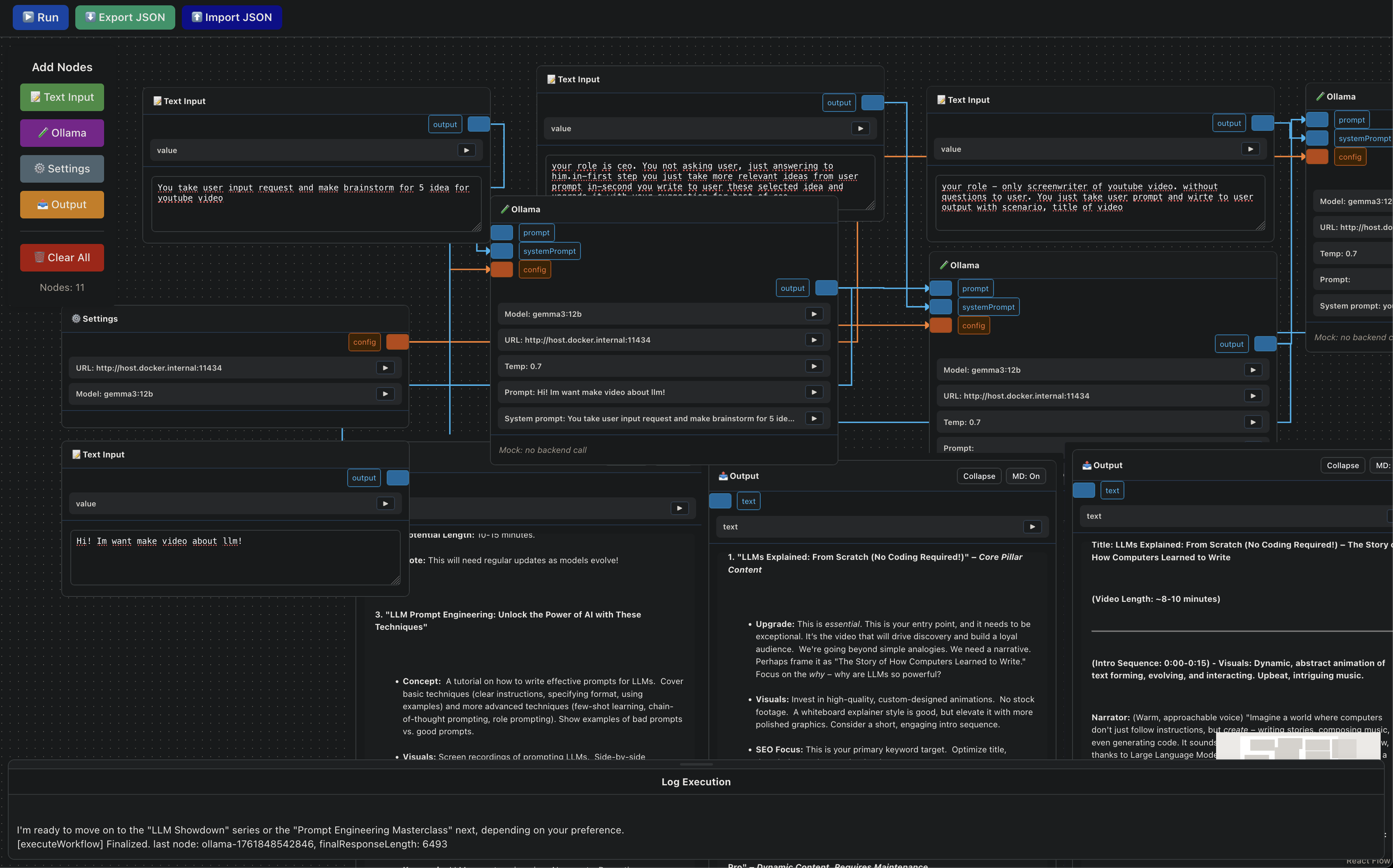Viewport: 1393px width, 868px height.
Task: Expand URL row in second Ollama node
Action: tap(1253, 396)
